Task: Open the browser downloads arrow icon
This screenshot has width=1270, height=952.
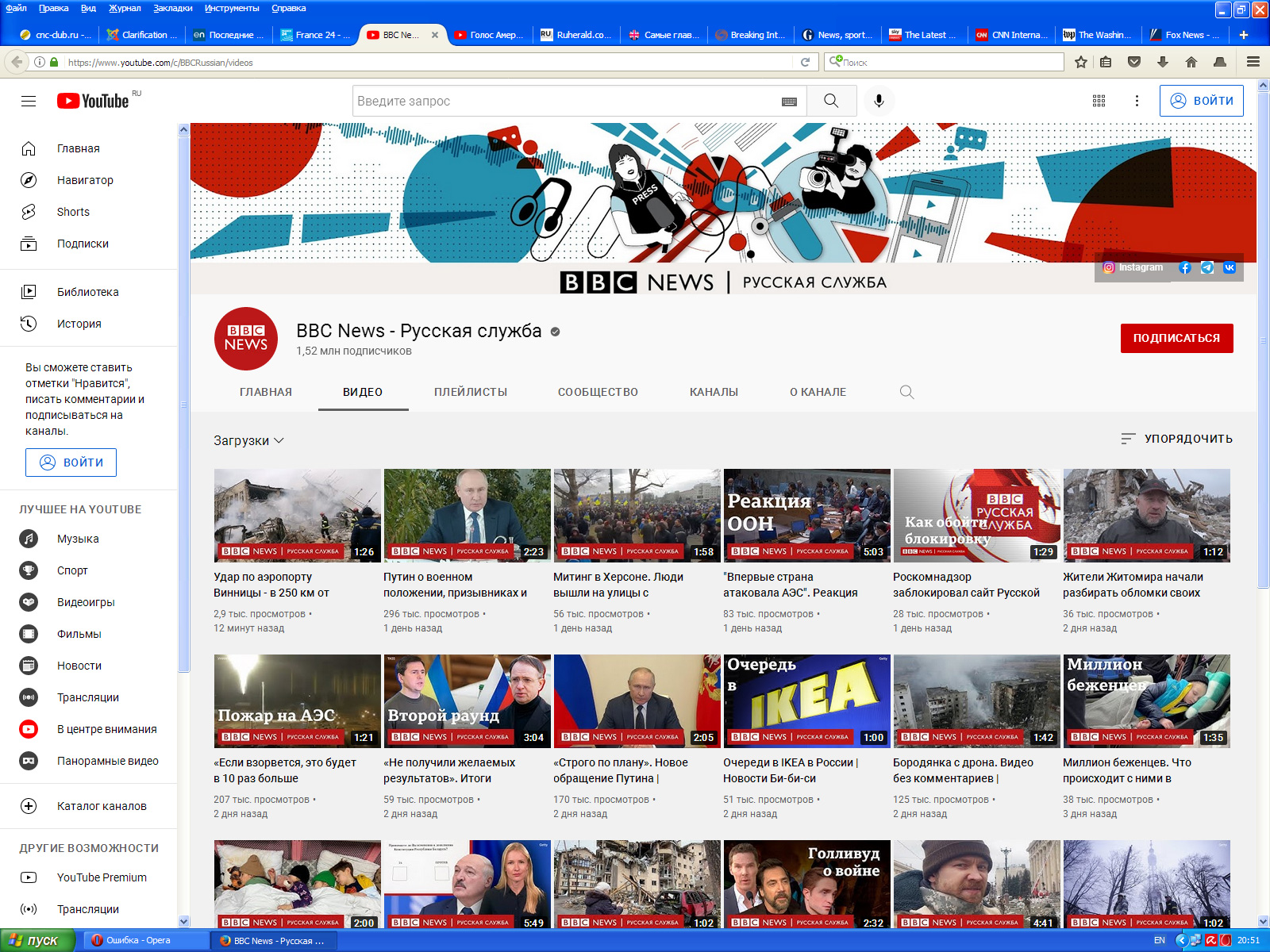Action: [x=1163, y=62]
